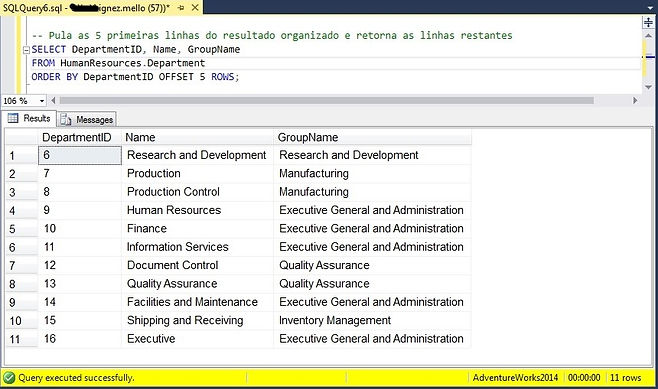Viewport: 658px width, 389px height.
Task: Open the 106 % zoom dropdown
Action: (42, 101)
